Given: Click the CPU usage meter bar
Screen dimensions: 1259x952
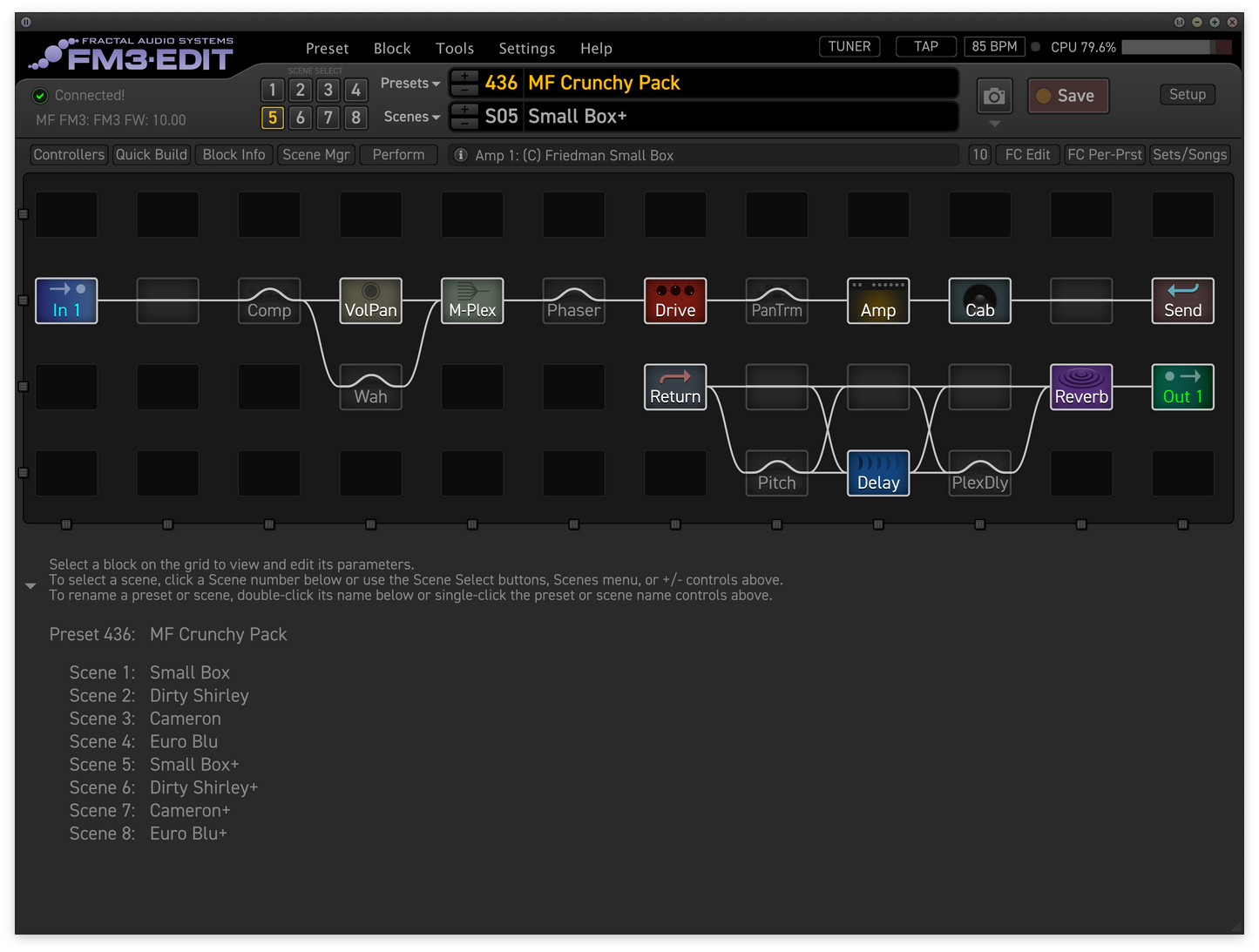Looking at the screenshot, I should pyautogui.click(x=1176, y=47).
